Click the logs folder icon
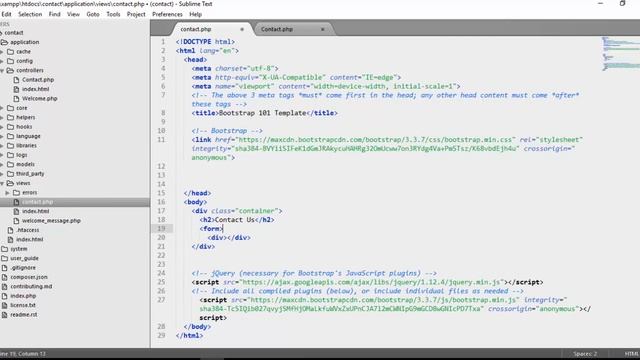The image size is (640, 360). click(x=11, y=155)
